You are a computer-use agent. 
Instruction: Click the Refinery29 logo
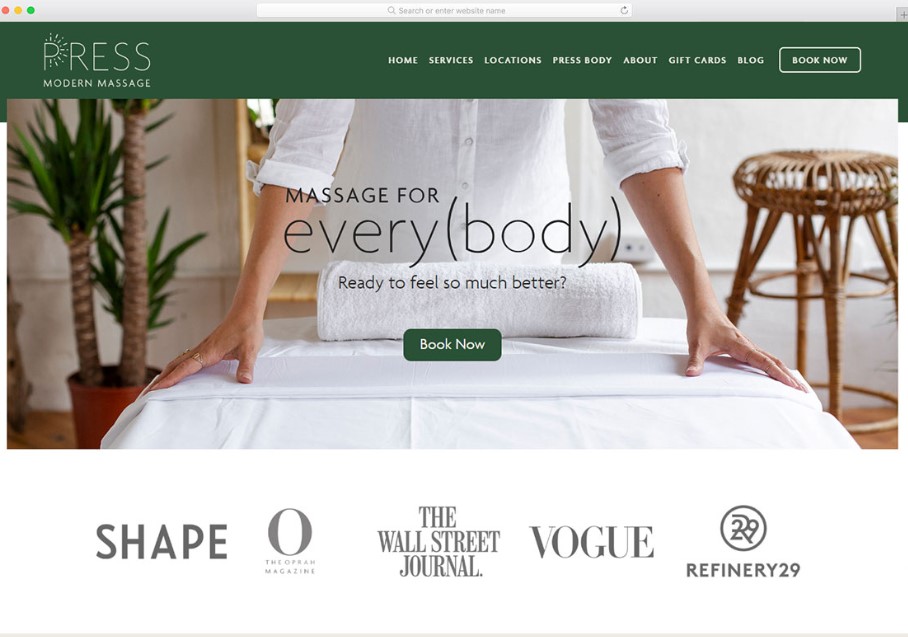click(743, 541)
